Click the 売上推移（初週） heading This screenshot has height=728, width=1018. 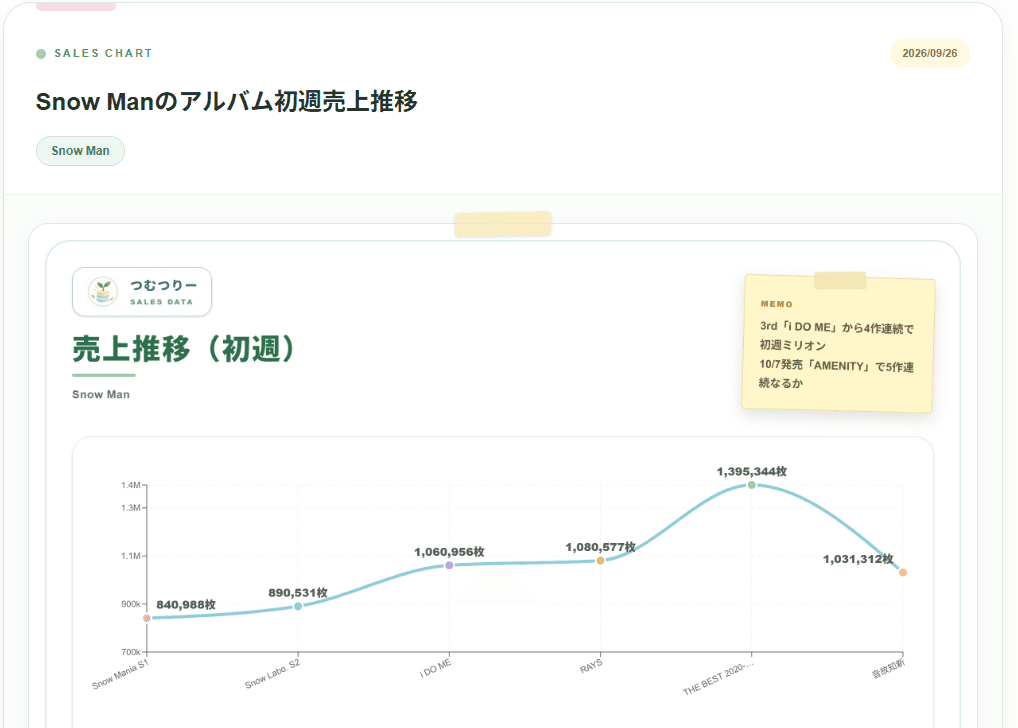[x=184, y=349]
